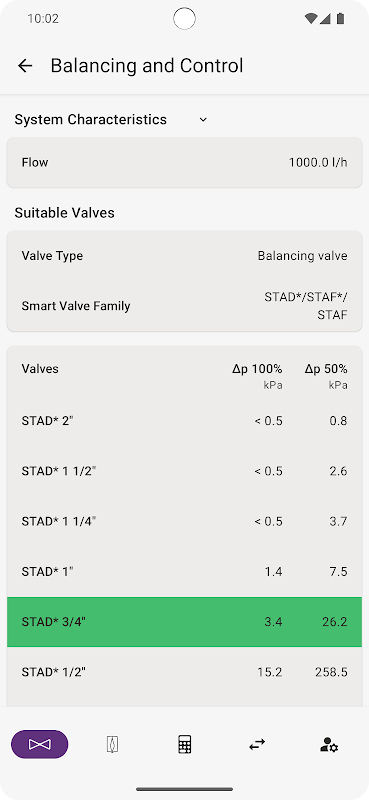Tap the battery icon in status bar
369x800 pixels.
pyautogui.click(x=340, y=19)
